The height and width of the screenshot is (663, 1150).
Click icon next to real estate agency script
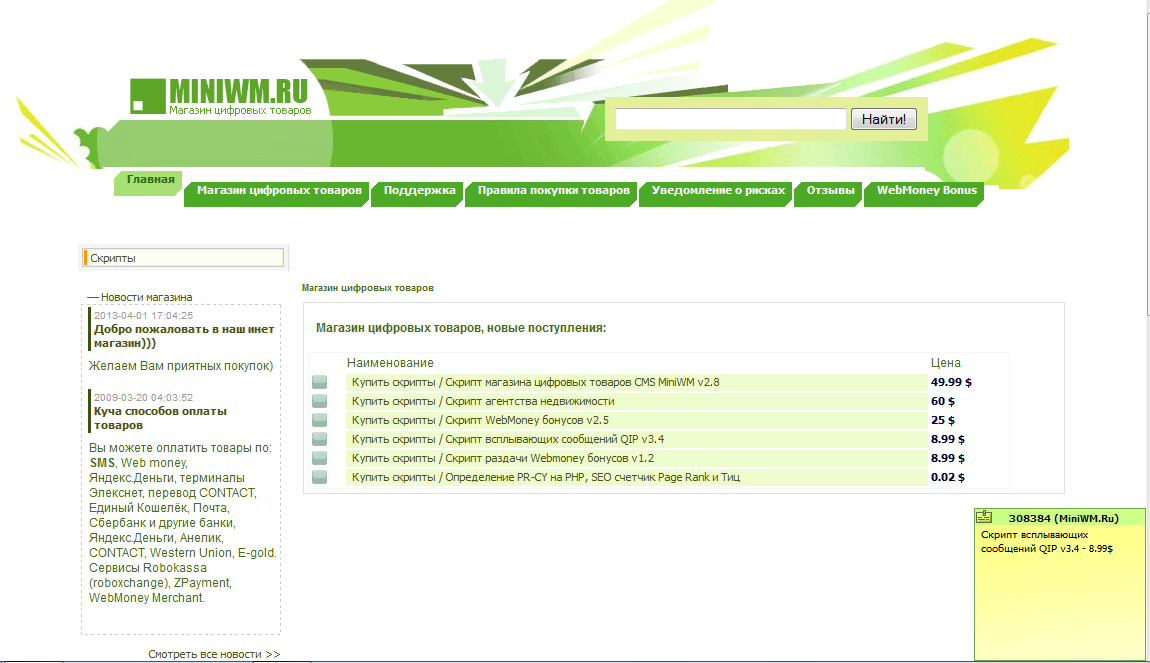[x=320, y=401]
